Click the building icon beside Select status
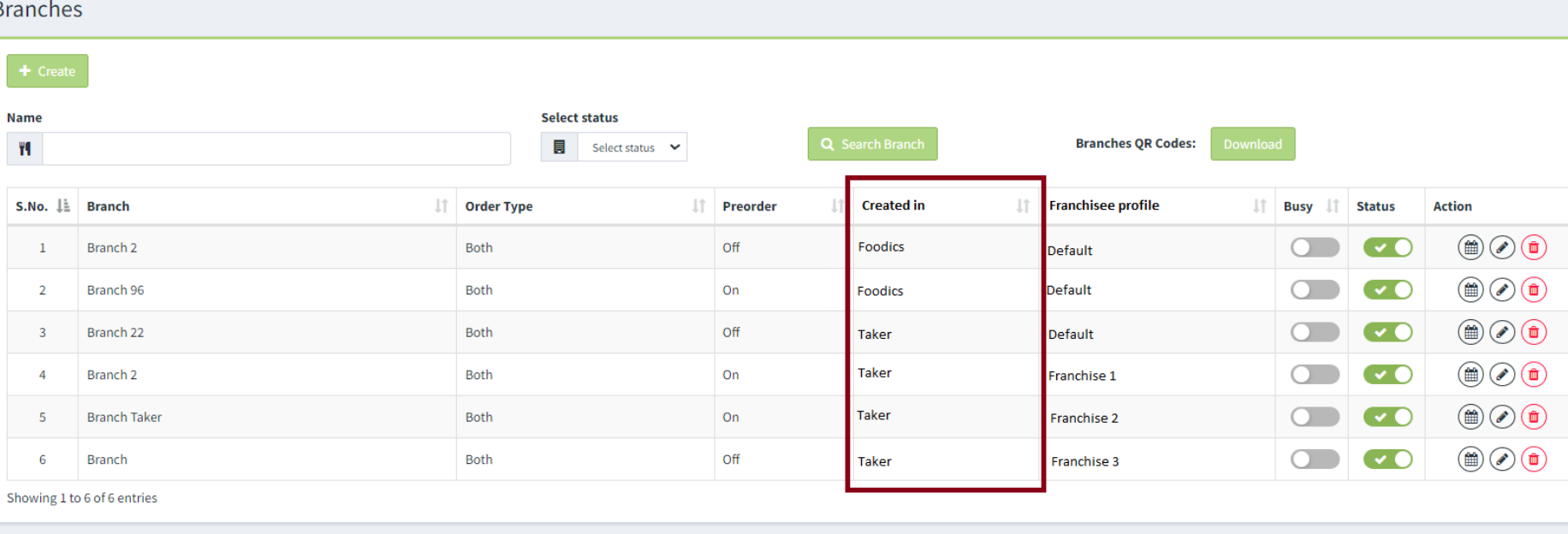 [559, 147]
